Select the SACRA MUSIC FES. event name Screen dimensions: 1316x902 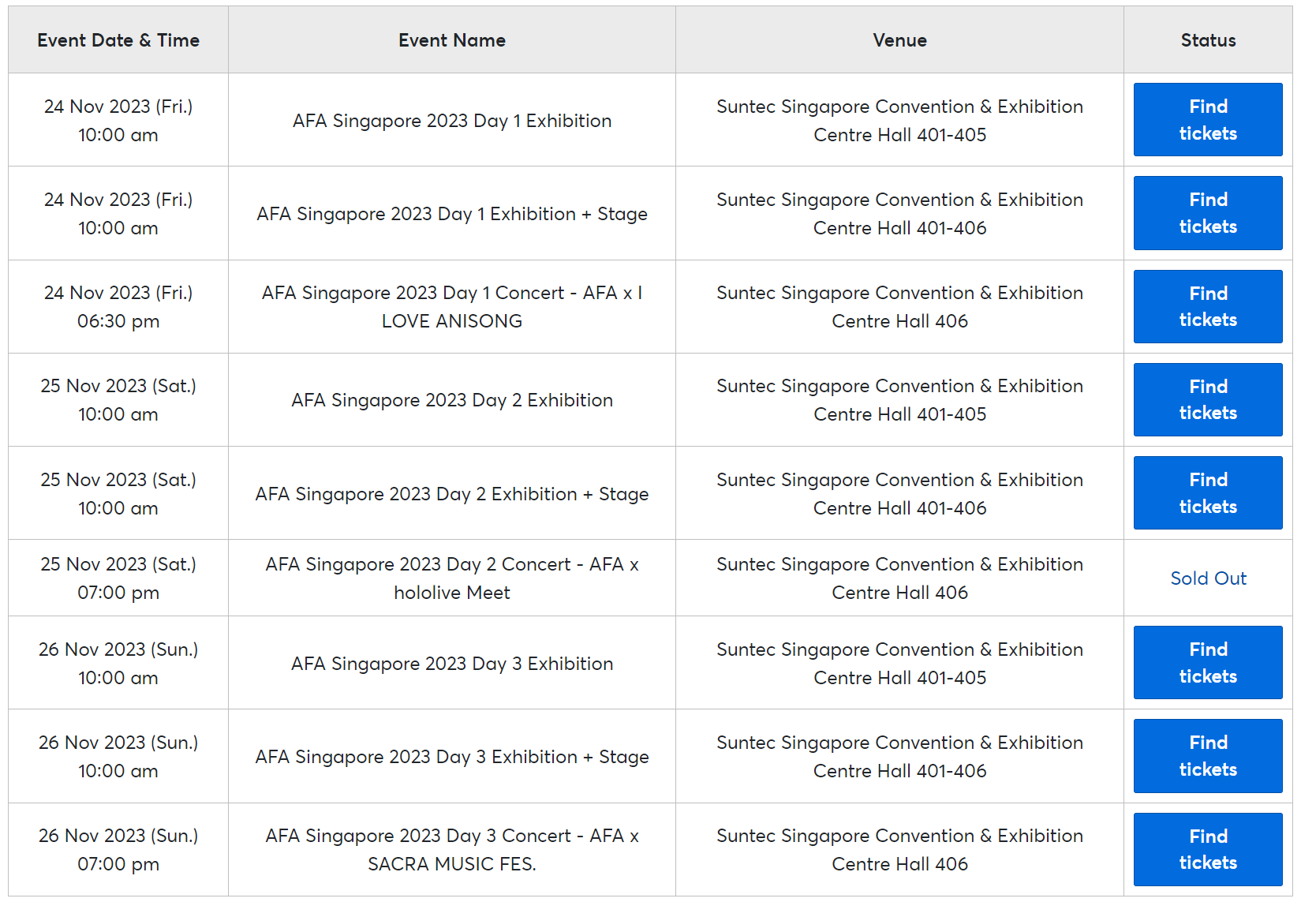pos(452,850)
